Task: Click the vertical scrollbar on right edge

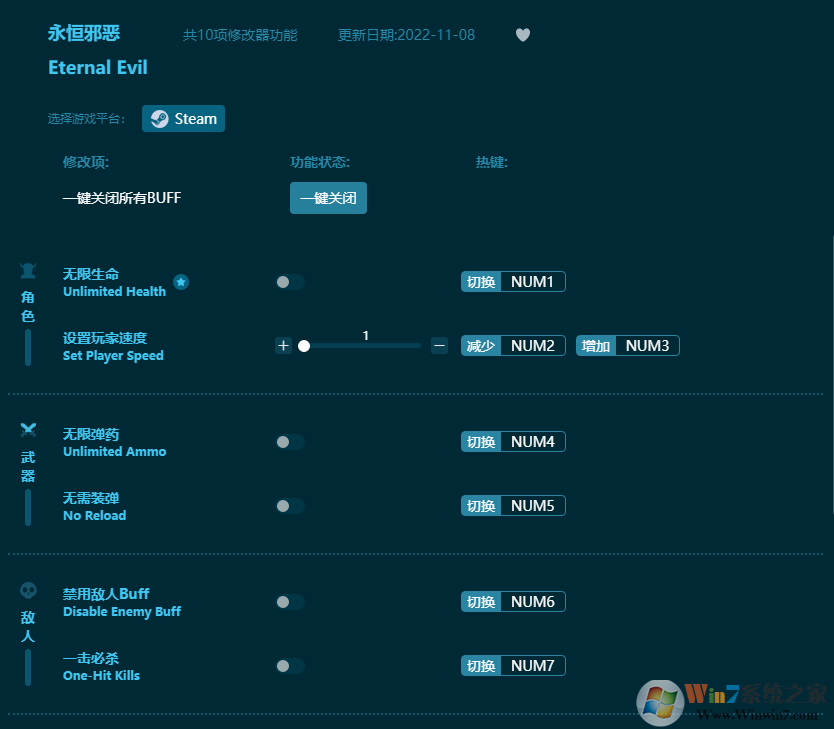Action: point(832,375)
